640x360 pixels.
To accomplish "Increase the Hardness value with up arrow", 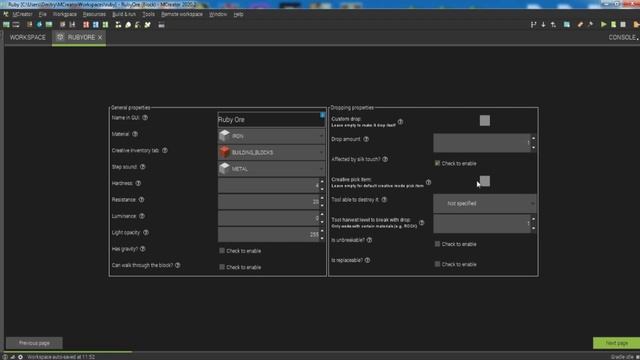I will 322,181.
